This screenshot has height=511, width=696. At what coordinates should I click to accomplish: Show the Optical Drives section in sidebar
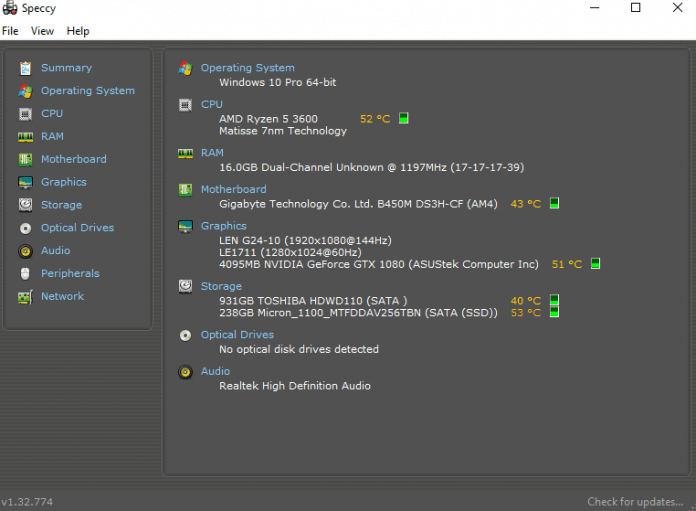pos(78,228)
